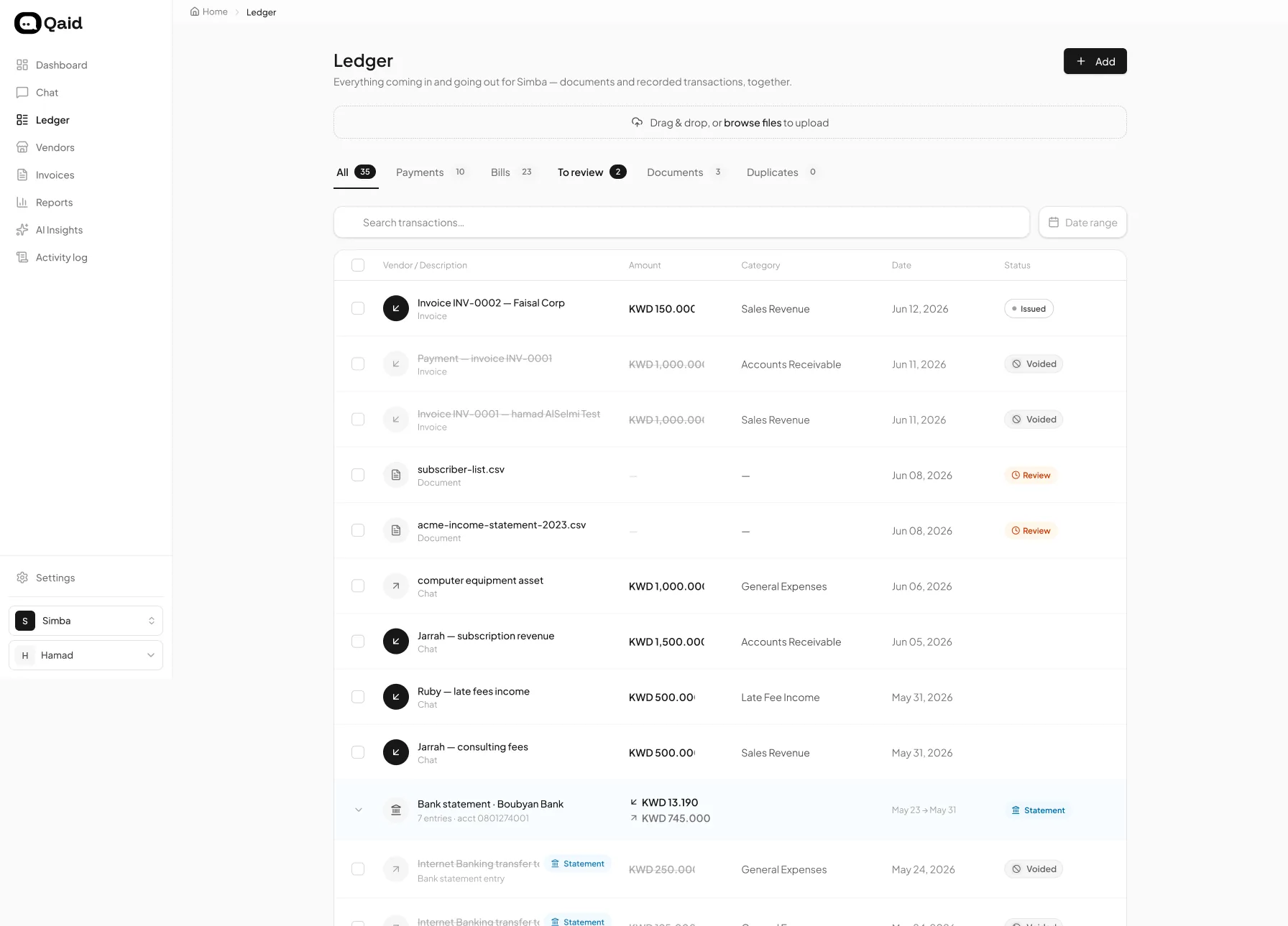The height and width of the screenshot is (926, 1288).
Task: Click the Qaid logo icon
Action: coord(27,23)
